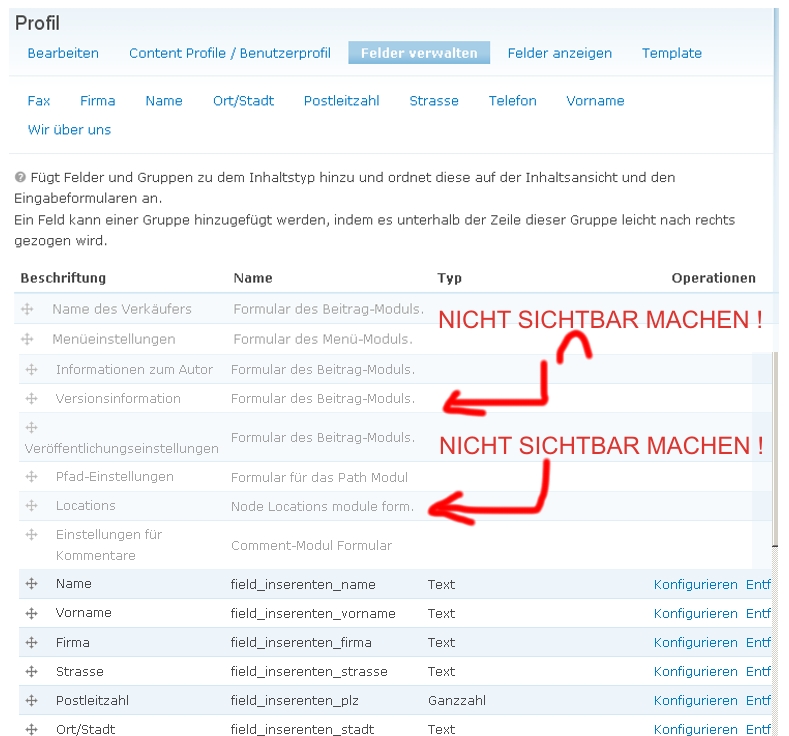The width and height of the screenshot is (789, 736).
Task: Click drag handle beside Locations row
Action: coord(31,506)
